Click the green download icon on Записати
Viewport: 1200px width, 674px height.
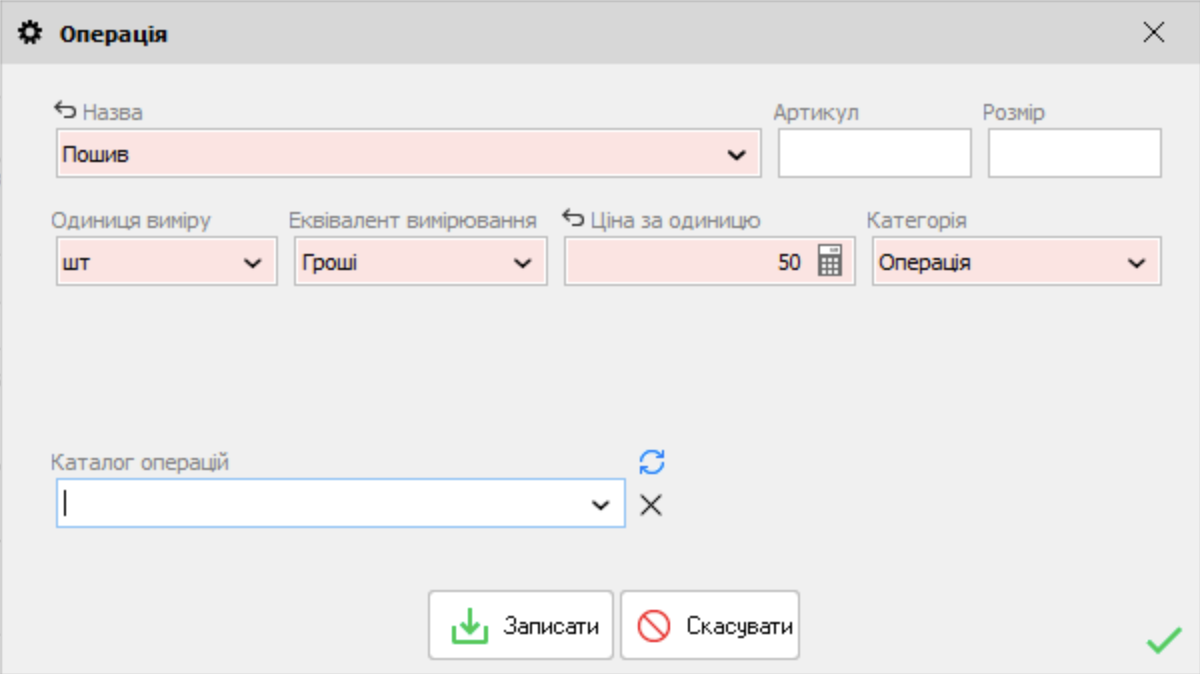pos(471,624)
